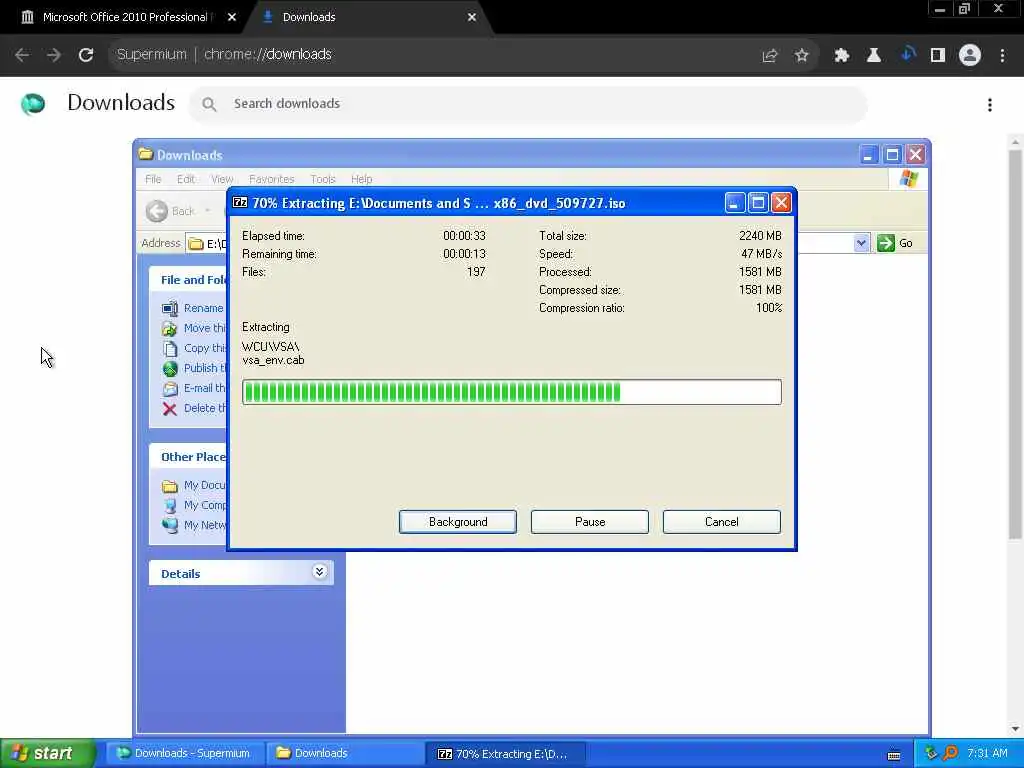Click the 7z icon in dialog title
Image resolution: width=1024 pixels, height=768 pixels.
240,202
